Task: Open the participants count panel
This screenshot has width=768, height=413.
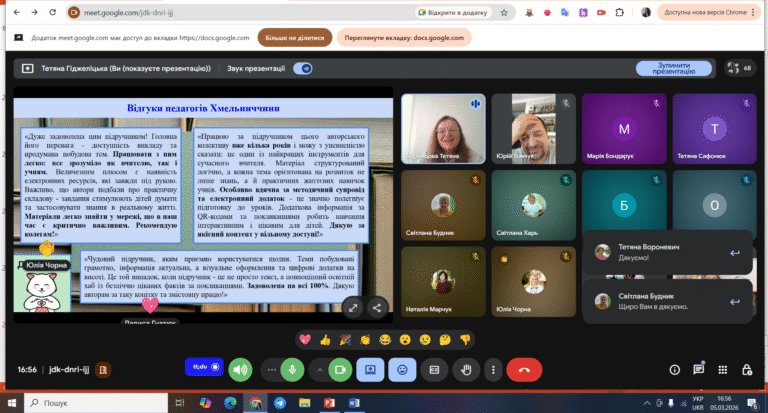Action: point(740,68)
